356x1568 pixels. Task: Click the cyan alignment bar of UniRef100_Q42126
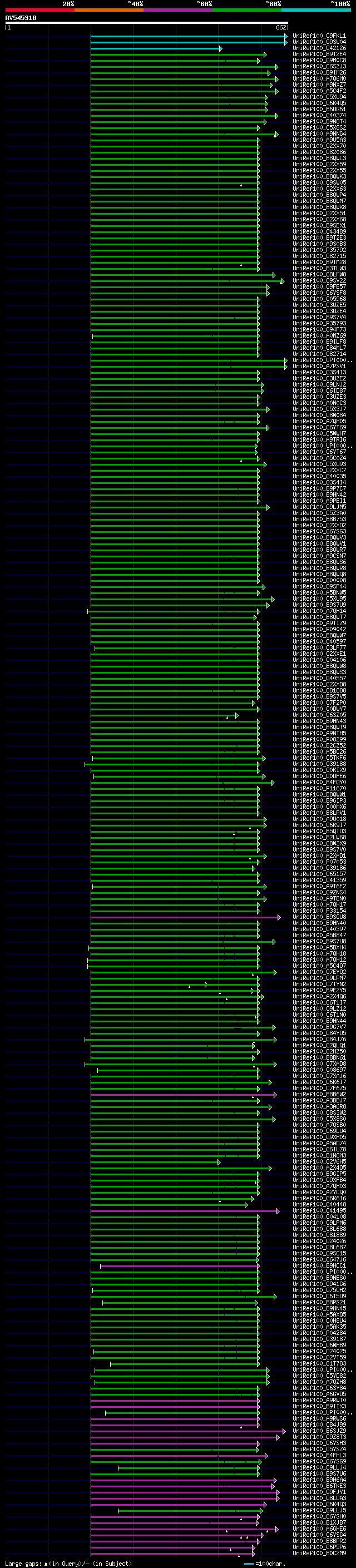pyautogui.click(x=156, y=49)
